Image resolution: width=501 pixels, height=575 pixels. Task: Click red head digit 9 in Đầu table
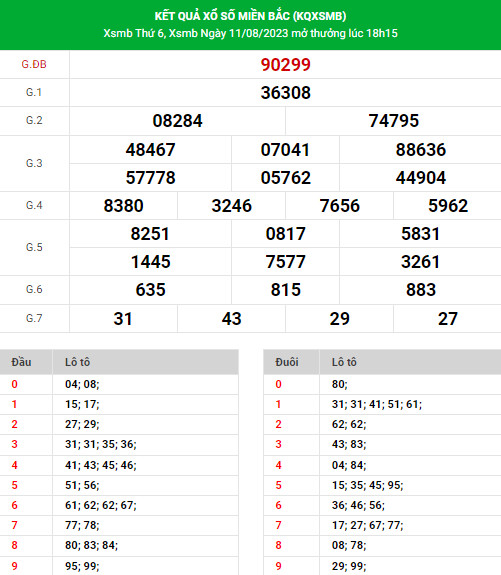tap(14, 566)
